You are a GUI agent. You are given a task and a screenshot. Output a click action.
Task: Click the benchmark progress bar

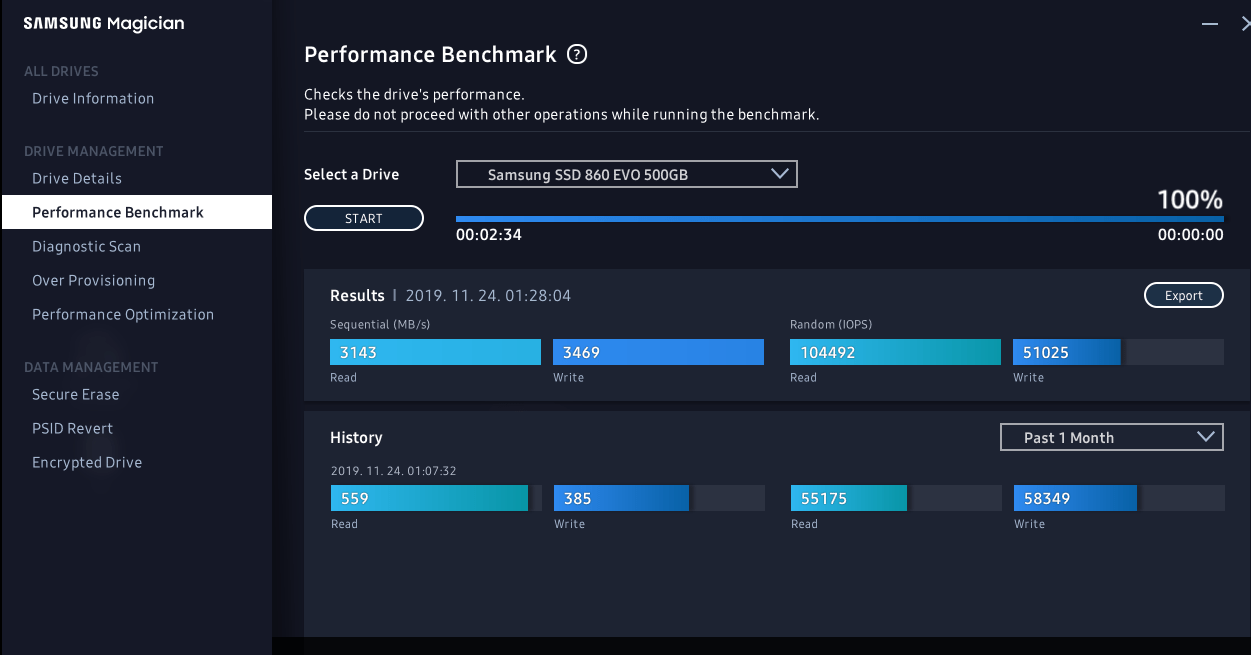(839, 218)
